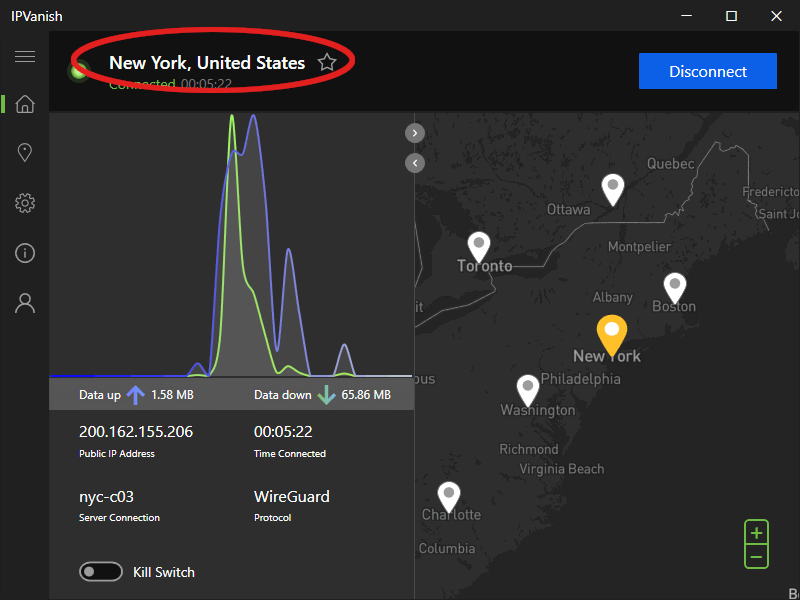Maximize the IPVanish window
Viewport: 800px width, 600px height.
[731, 16]
